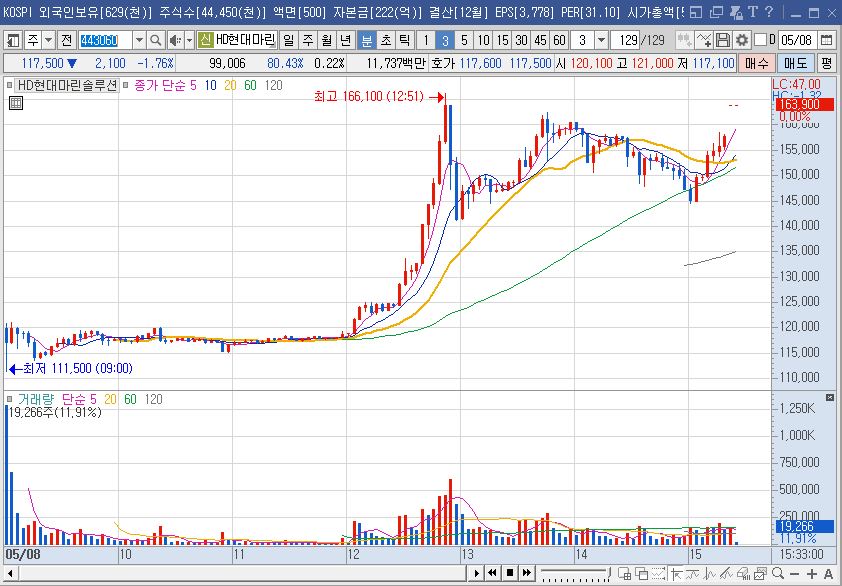Screen dimensions: 842x586
Task: Click the save diskette icon
Action: (723, 40)
